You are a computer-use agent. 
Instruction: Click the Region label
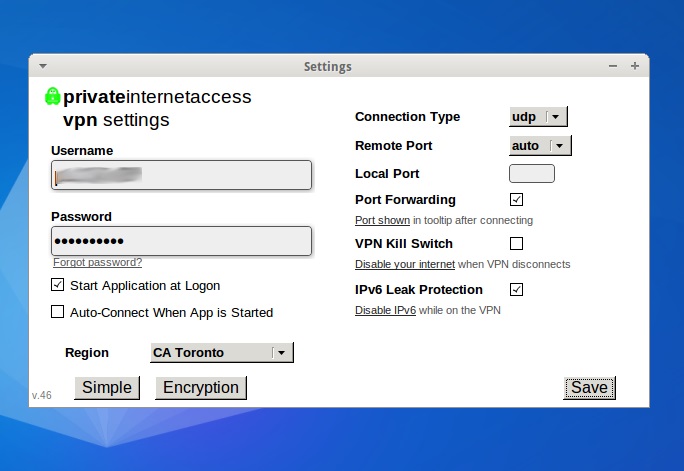point(87,352)
